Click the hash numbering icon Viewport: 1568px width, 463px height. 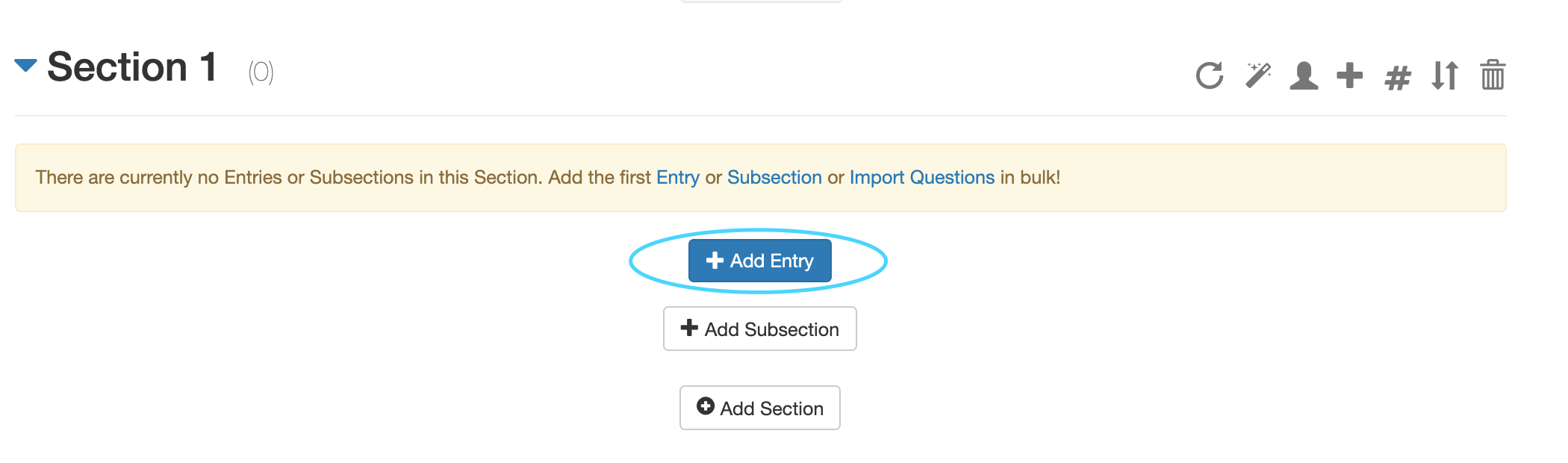[x=1397, y=77]
